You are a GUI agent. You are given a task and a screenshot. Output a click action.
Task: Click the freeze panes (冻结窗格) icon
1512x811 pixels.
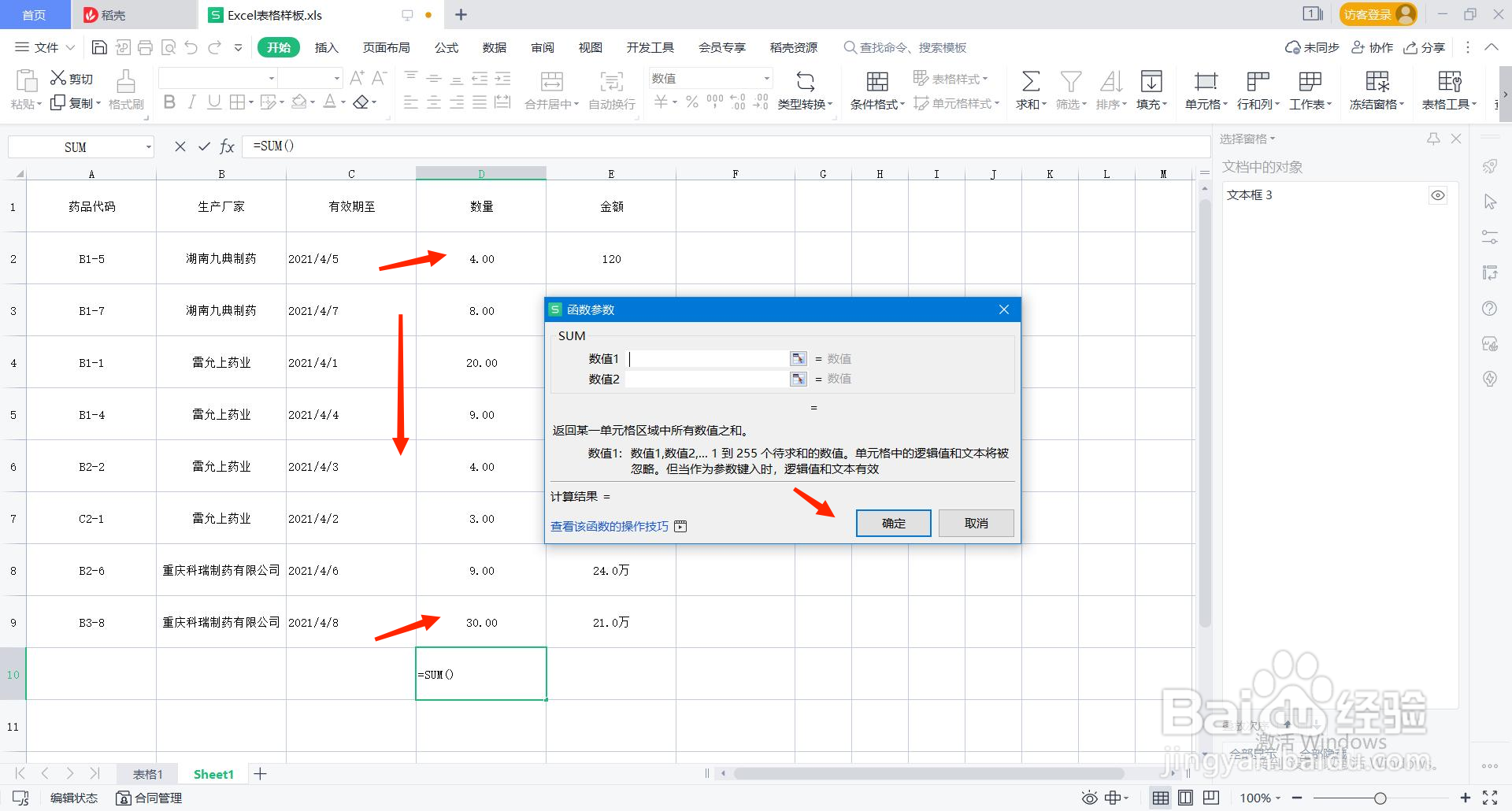click(x=1377, y=81)
